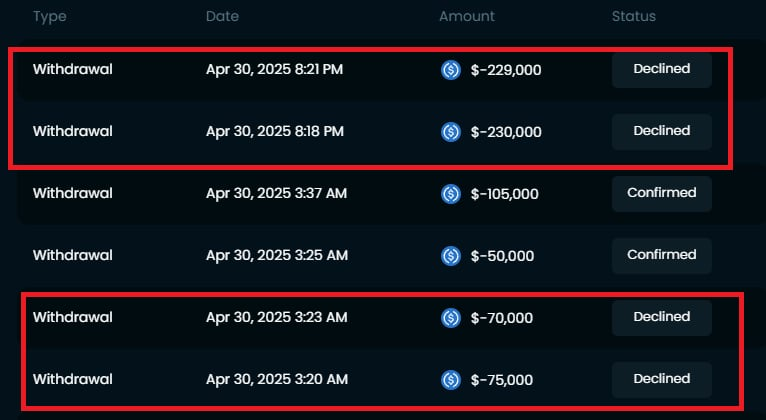Click Withdrawal label in 3:25 AM row
The image size is (766, 420).
[72, 256]
